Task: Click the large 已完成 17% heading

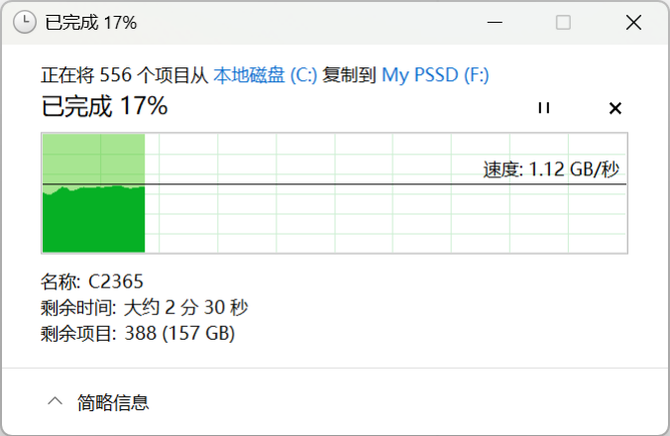Action: tap(104, 105)
